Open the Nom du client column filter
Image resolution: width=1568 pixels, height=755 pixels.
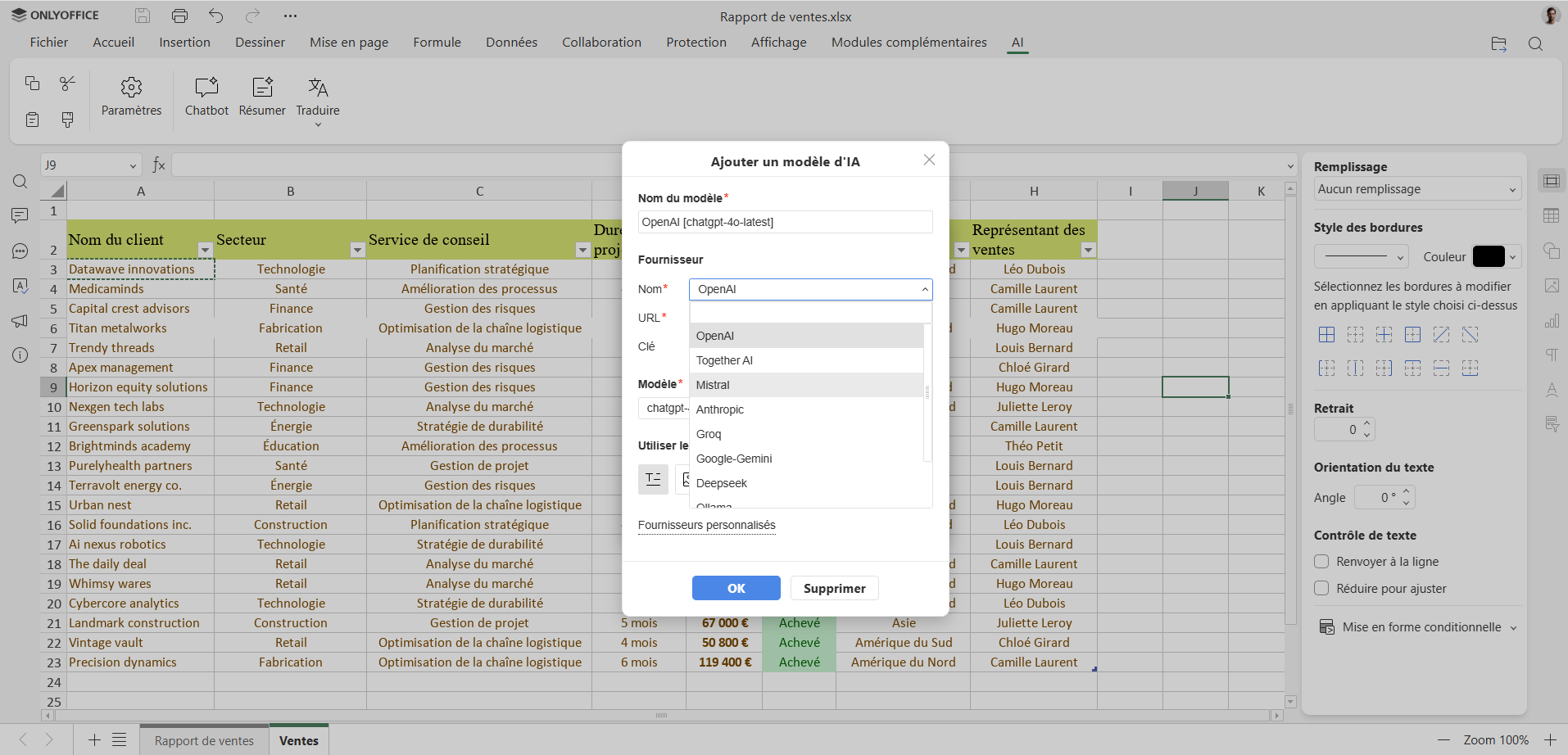click(x=205, y=250)
